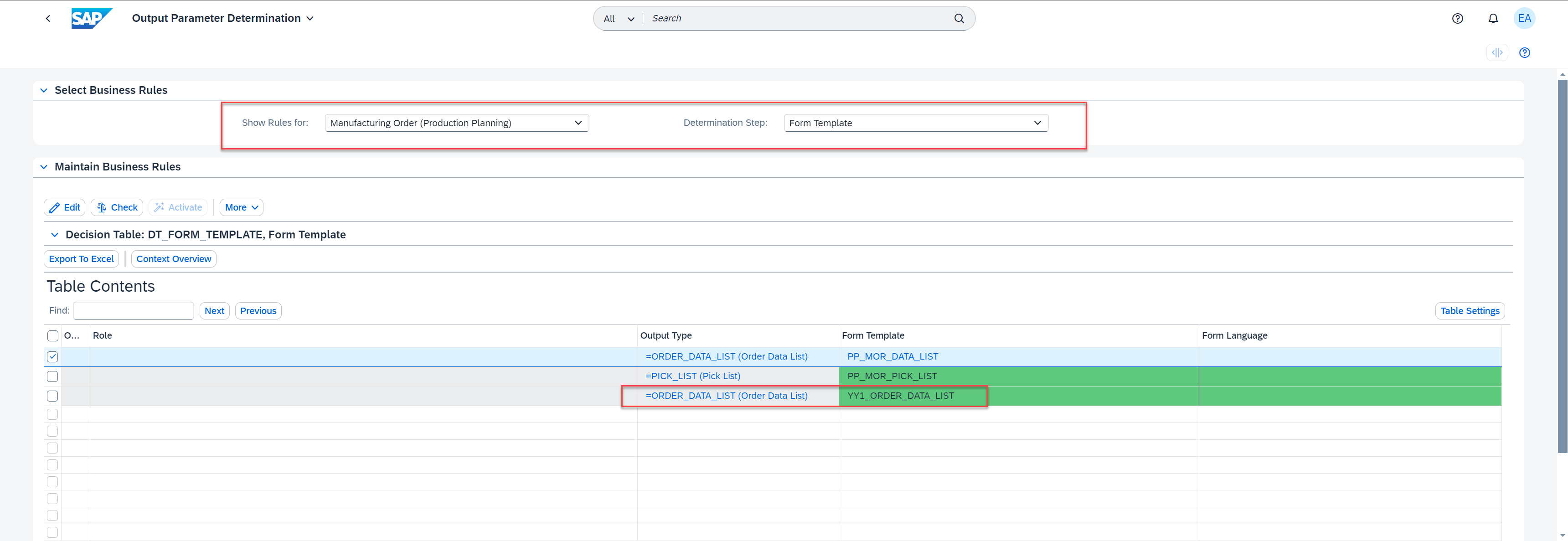
Task: Open the More menu
Action: point(242,207)
